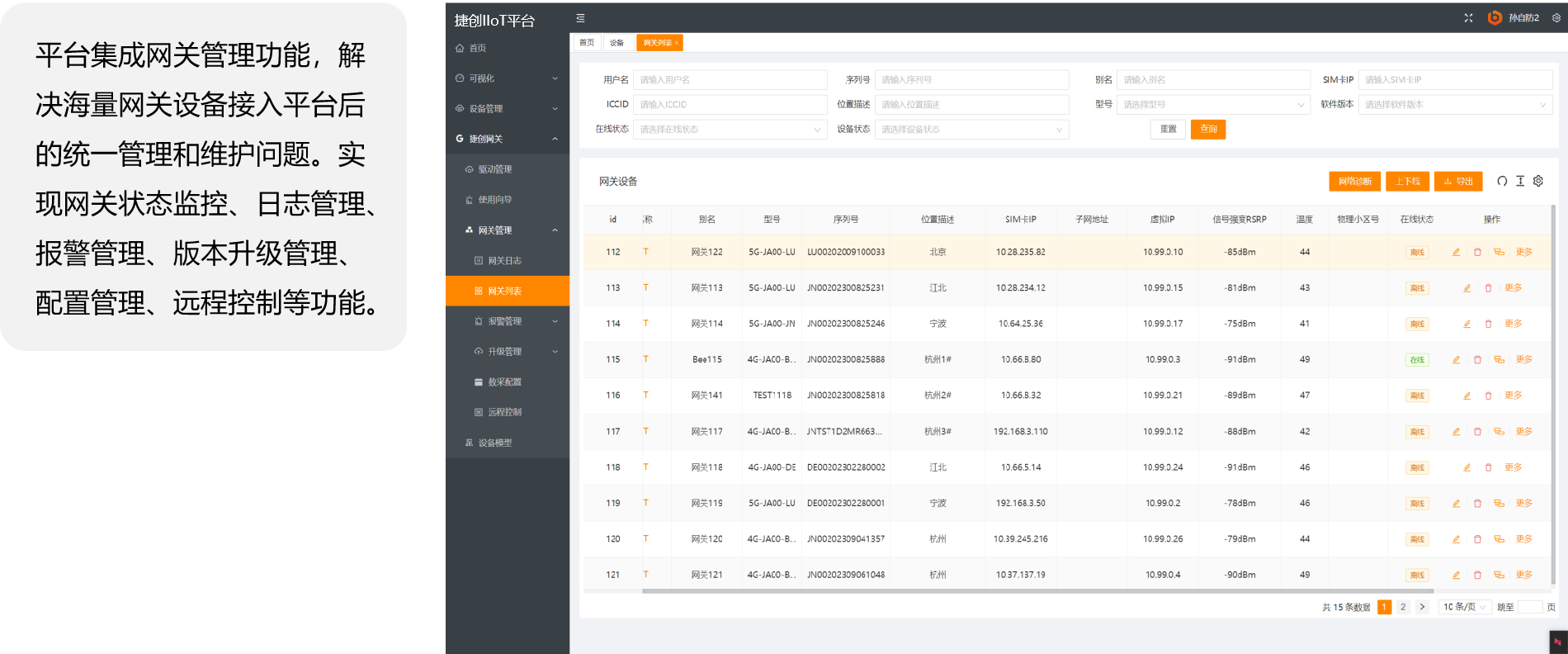Open 网关日志 in the sidebar
The height and width of the screenshot is (654, 1568).
tap(504, 261)
